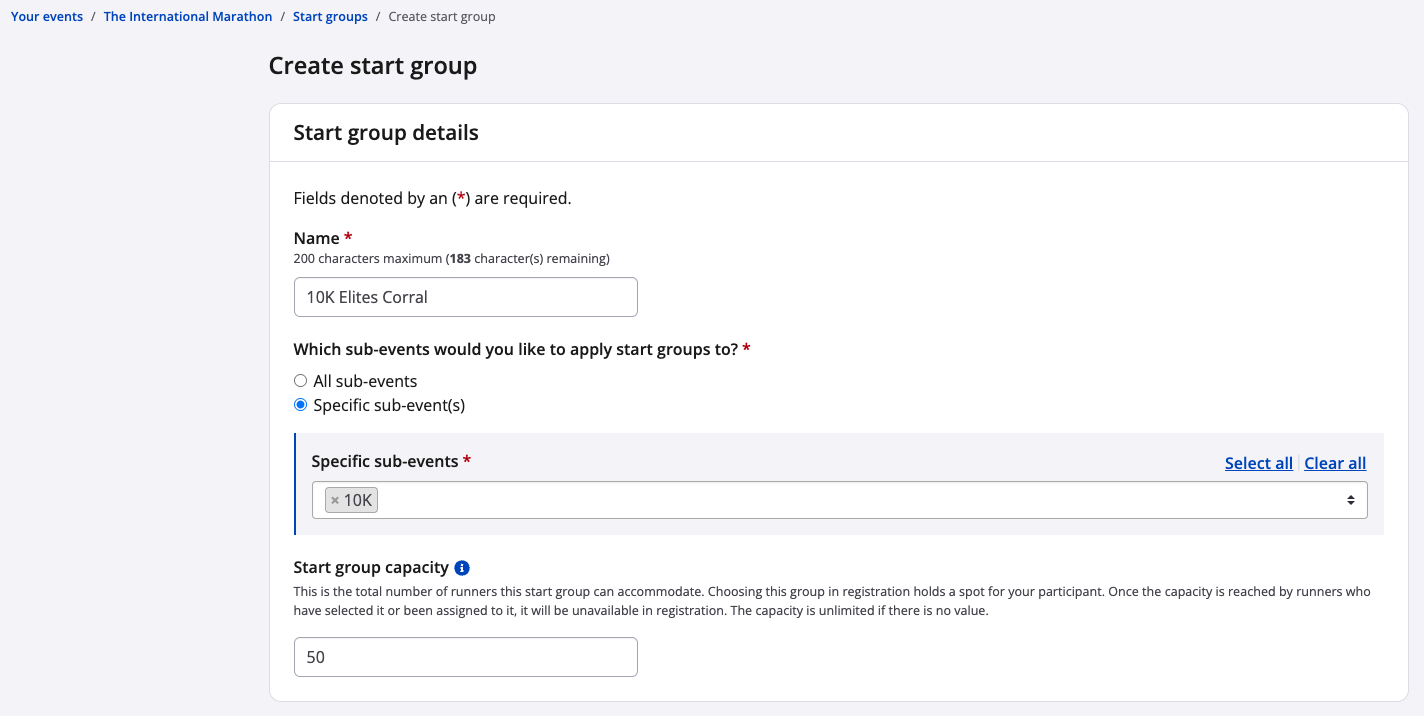
Task: Click the Create start group breadcrumb text
Action: 441,17
